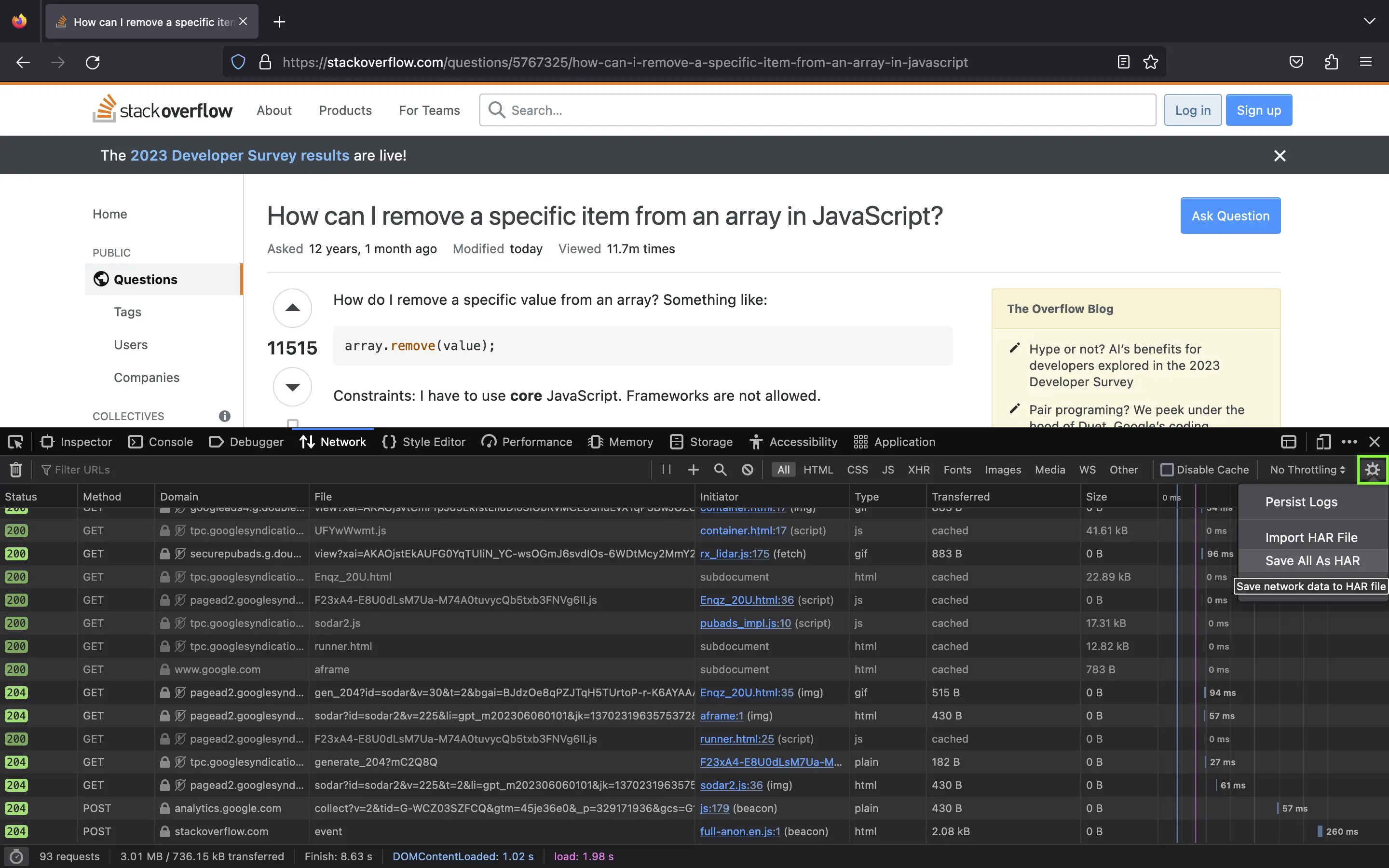This screenshot has width=1389, height=868.
Task: Start performance analysis stopwatch icon
Action: (17, 856)
